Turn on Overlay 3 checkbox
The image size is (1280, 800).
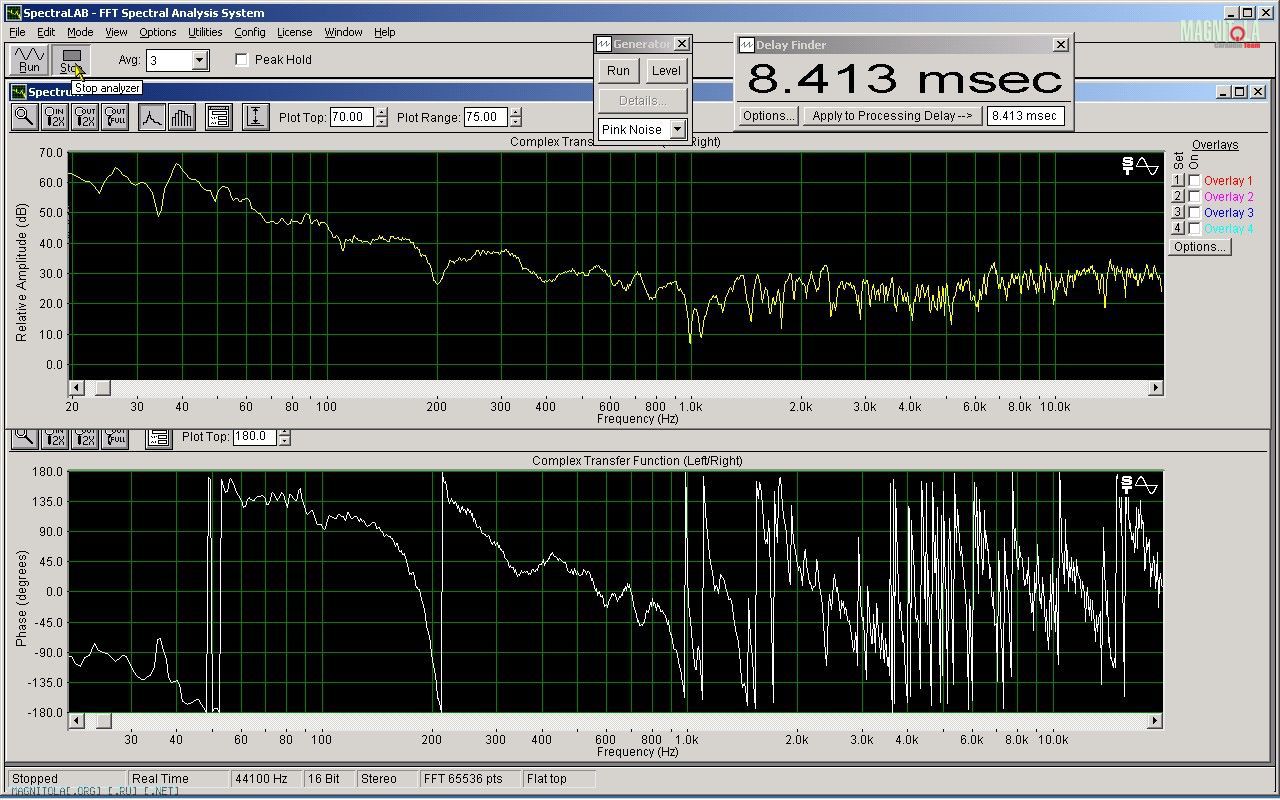point(1194,213)
